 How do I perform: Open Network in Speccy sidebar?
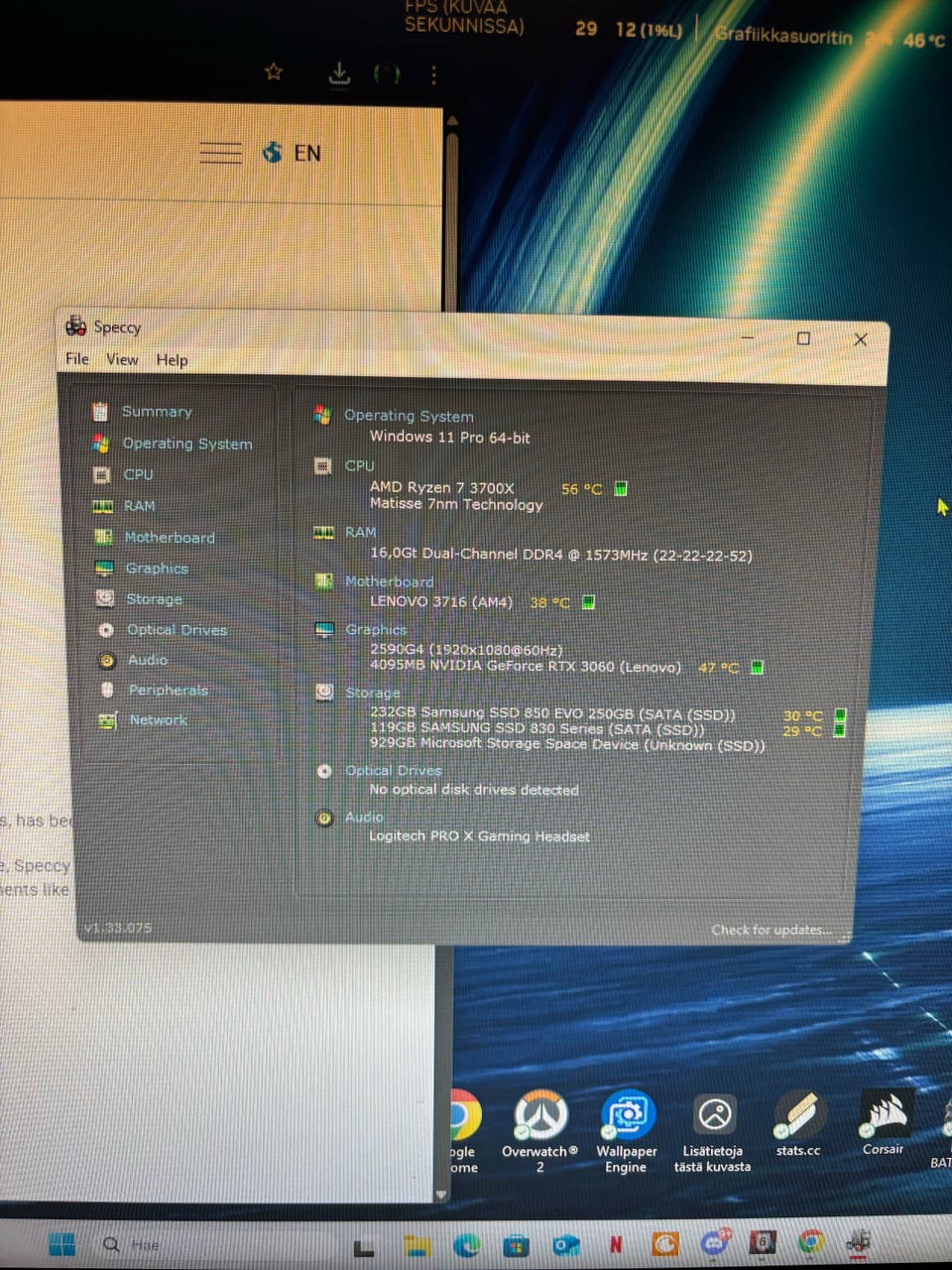(158, 720)
